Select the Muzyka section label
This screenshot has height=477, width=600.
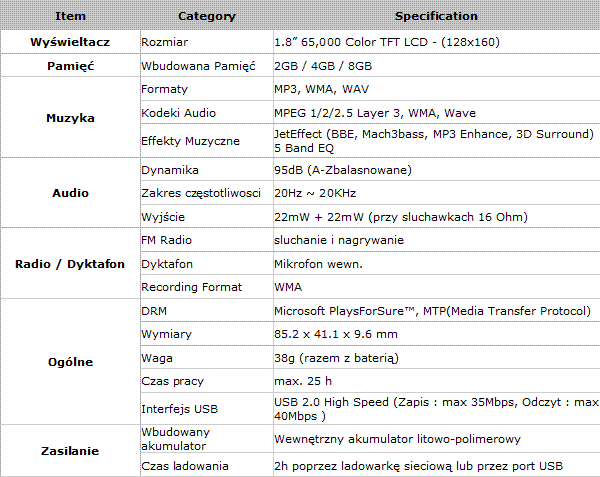(x=70, y=118)
